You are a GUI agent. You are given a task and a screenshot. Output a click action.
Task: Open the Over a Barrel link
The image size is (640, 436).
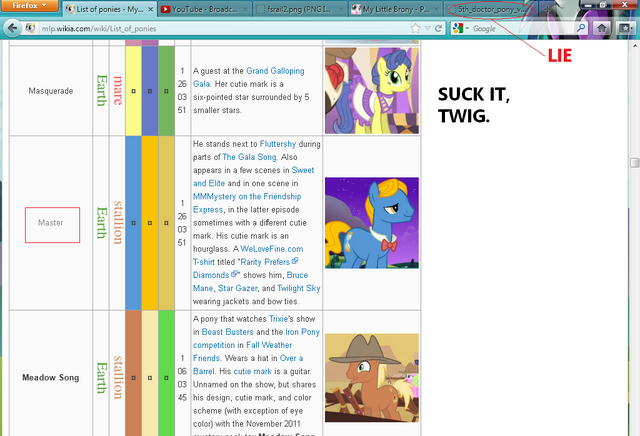(248, 364)
